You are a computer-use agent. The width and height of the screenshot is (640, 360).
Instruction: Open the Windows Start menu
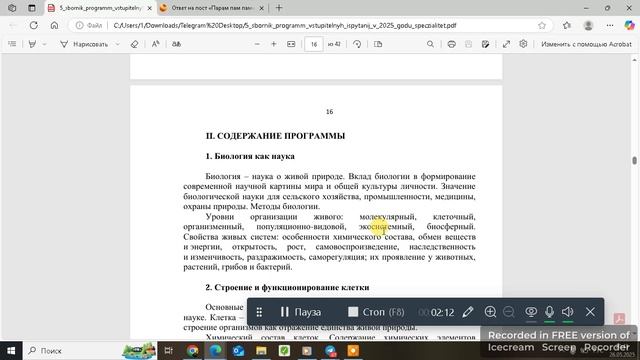point(11,351)
